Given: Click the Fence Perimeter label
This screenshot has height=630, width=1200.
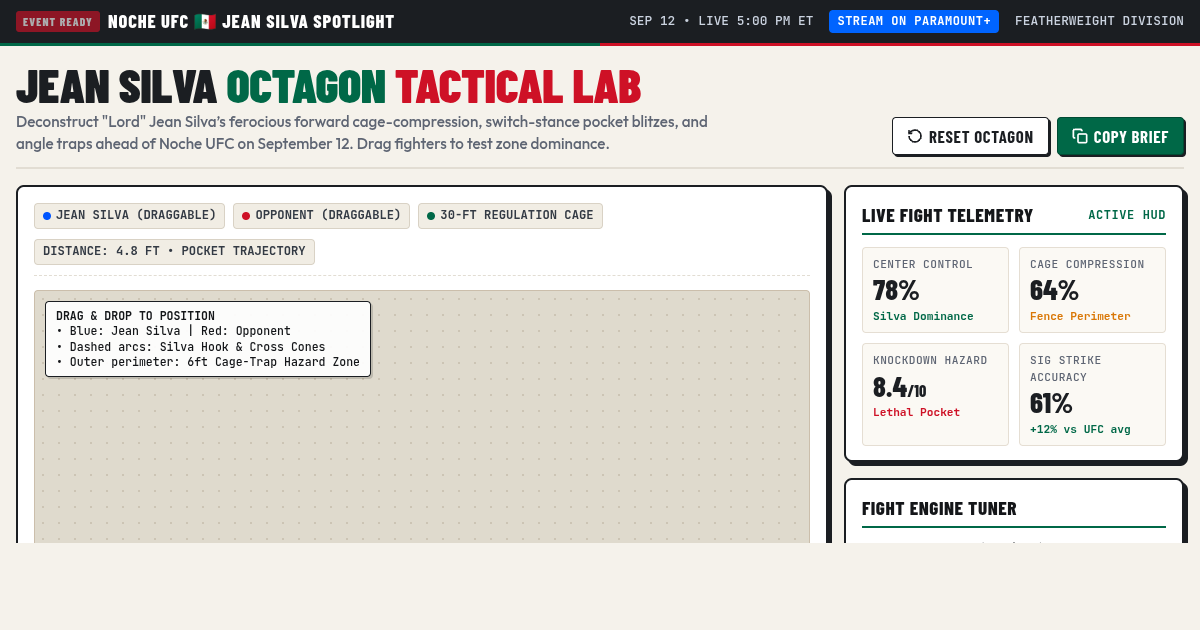Looking at the screenshot, I should [1080, 316].
